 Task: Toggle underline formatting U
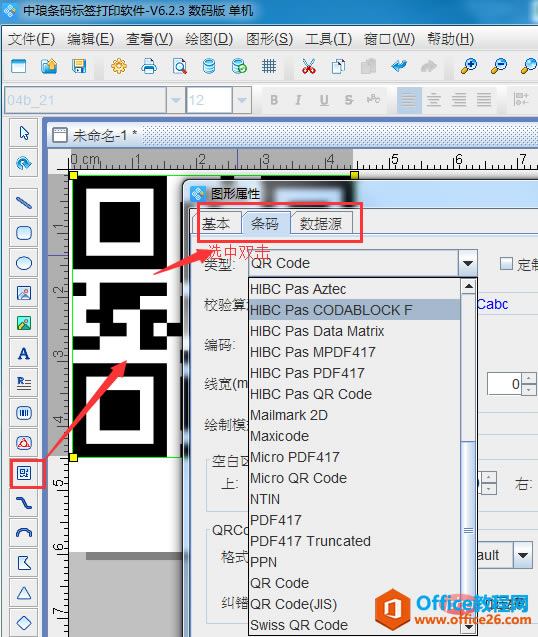point(324,100)
